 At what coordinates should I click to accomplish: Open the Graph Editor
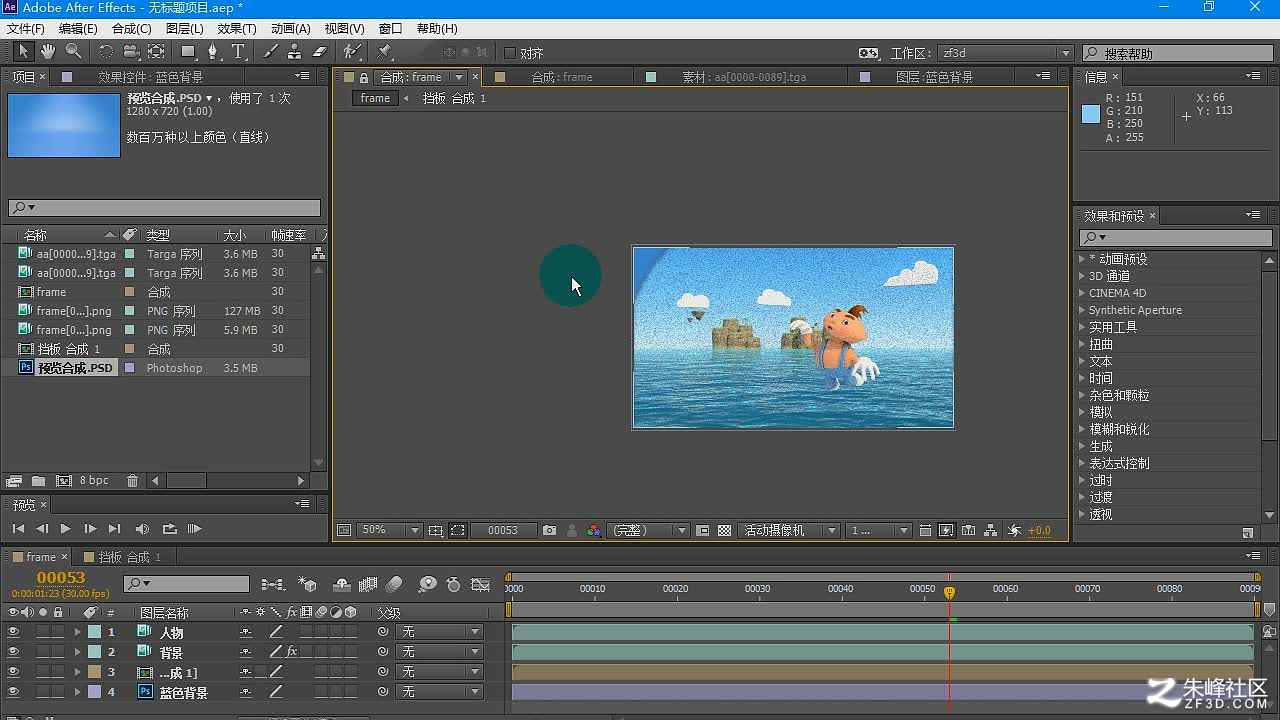point(481,584)
